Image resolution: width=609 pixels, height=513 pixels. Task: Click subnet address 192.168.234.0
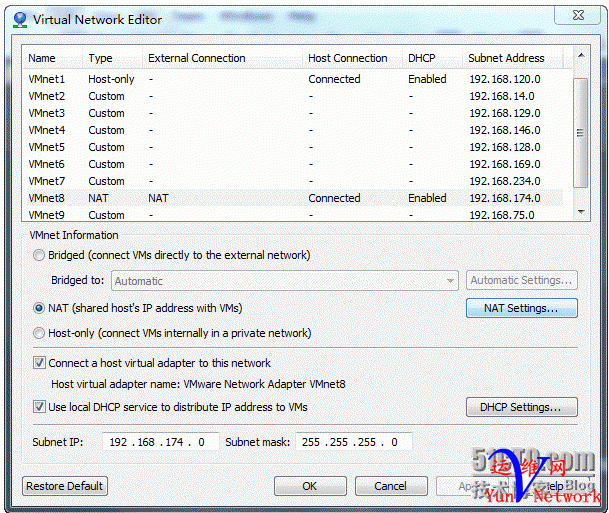click(505, 181)
